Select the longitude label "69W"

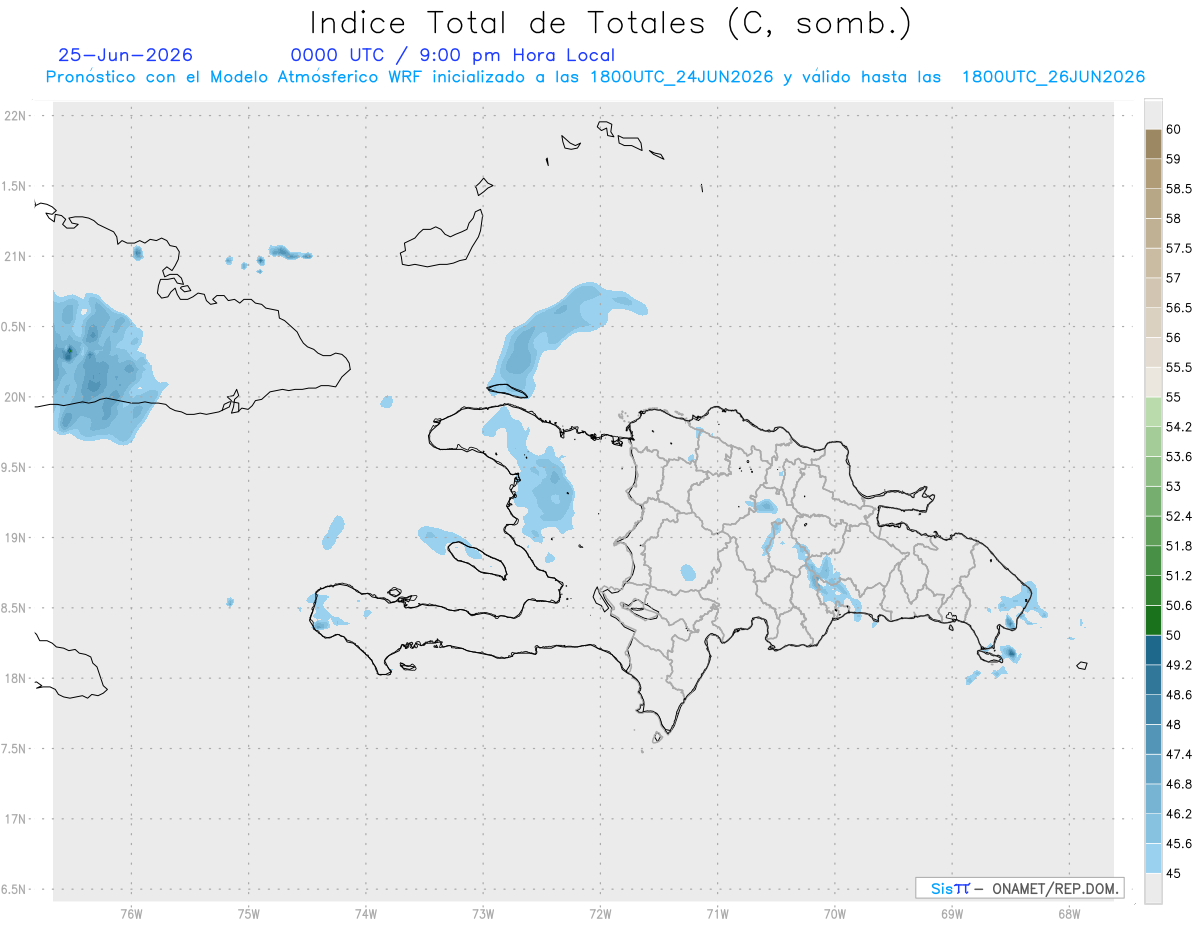coord(951,913)
